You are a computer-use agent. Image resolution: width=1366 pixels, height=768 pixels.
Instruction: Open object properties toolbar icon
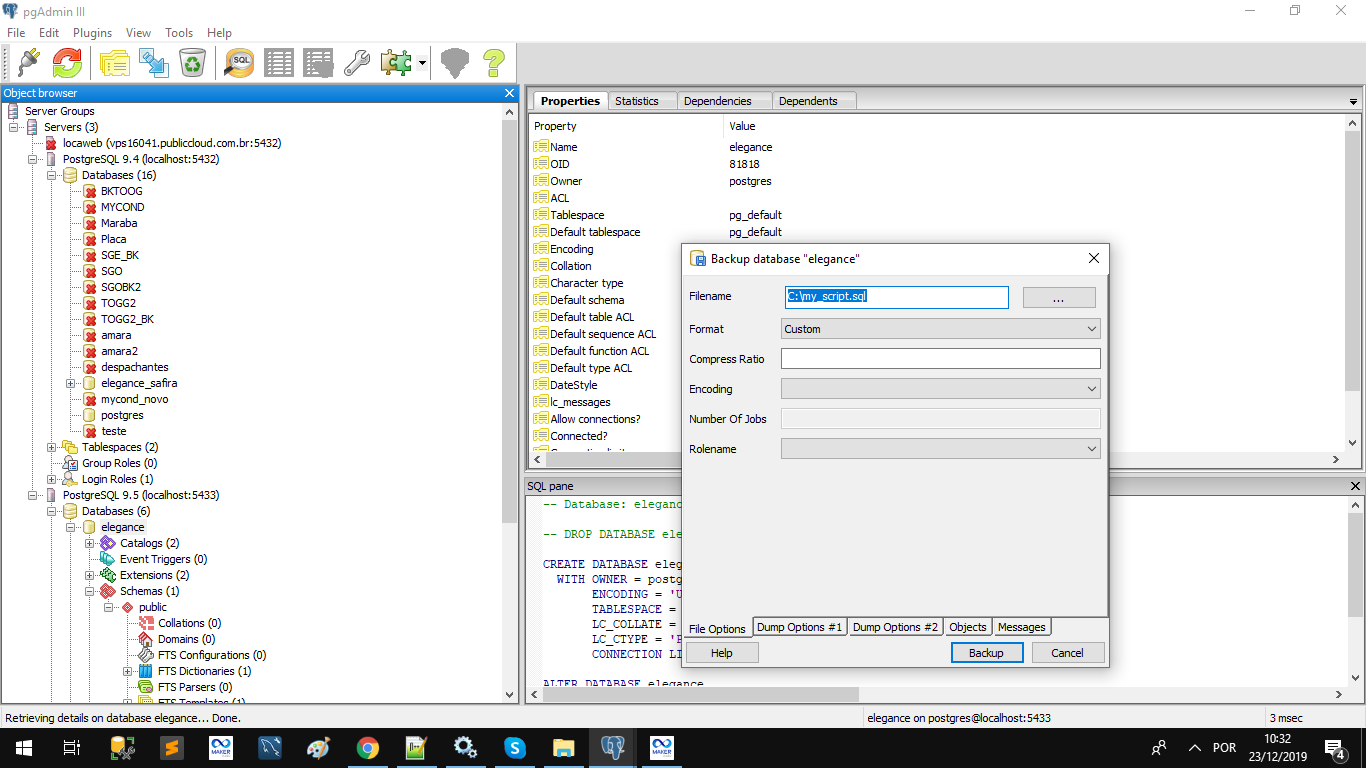pos(113,63)
